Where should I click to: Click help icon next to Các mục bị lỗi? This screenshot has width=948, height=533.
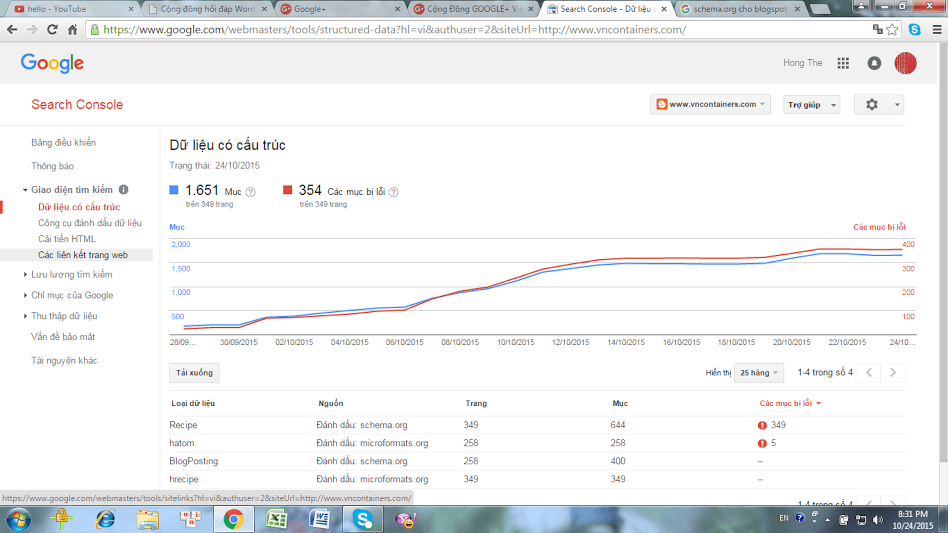click(394, 192)
